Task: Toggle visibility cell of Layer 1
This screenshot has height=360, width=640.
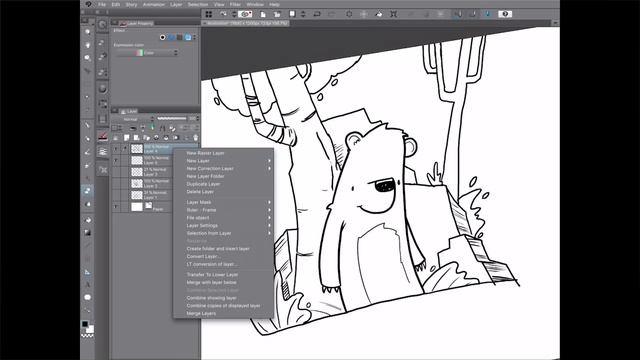Action: coord(116,195)
